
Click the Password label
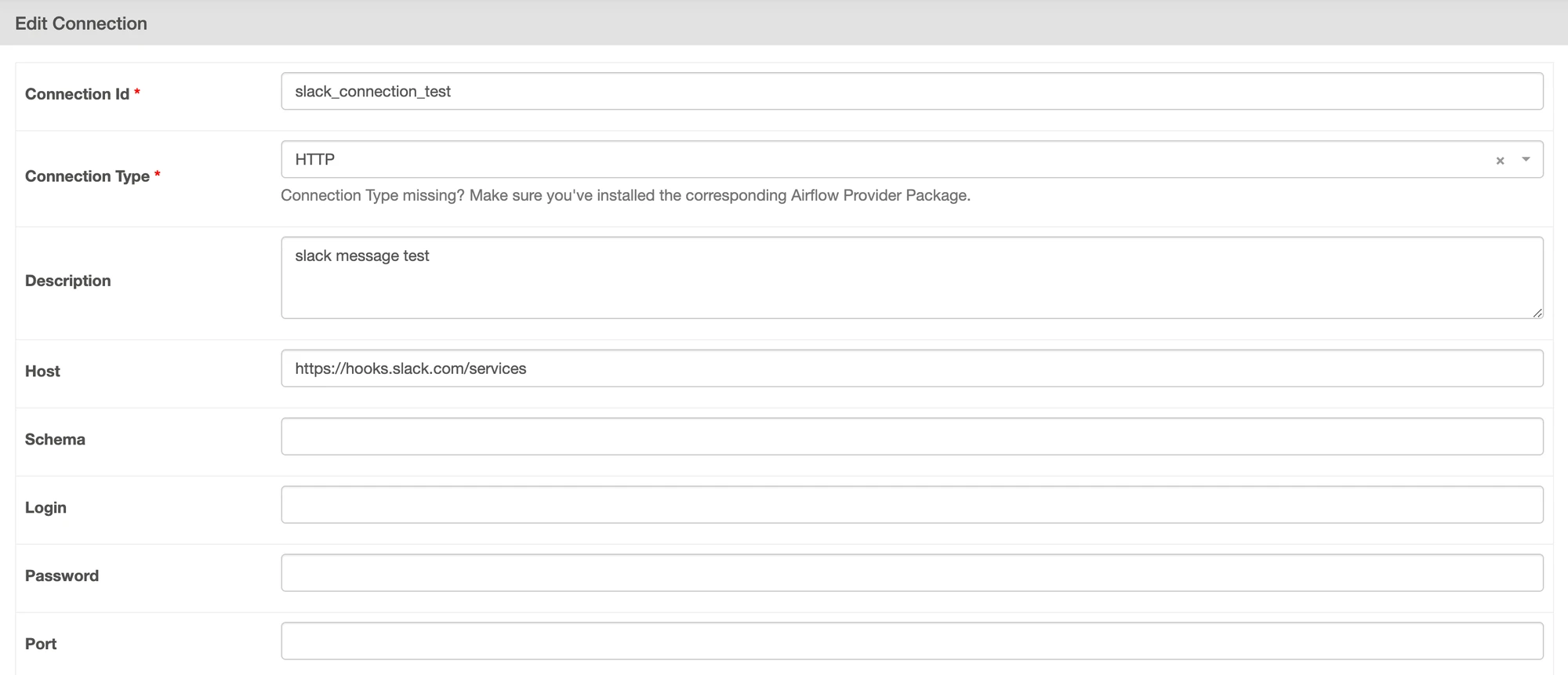[x=62, y=575]
